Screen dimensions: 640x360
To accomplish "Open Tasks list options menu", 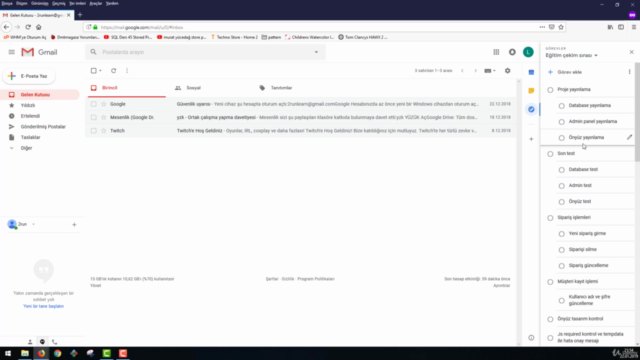I will click(x=629, y=72).
